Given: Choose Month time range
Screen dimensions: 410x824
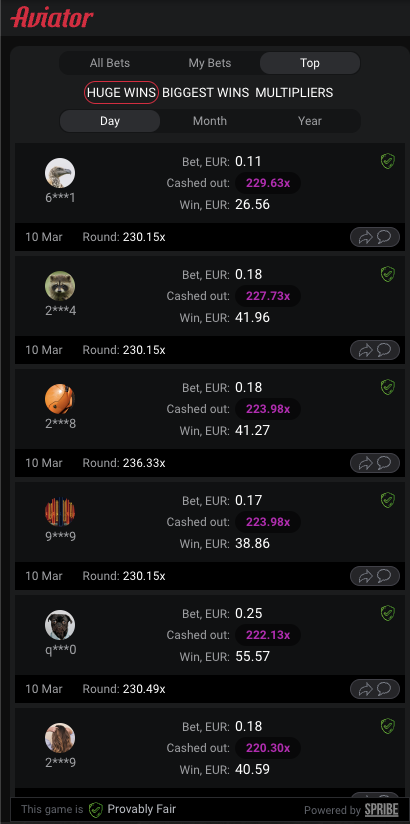Looking at the screenshot, I should tap(210, 121).
